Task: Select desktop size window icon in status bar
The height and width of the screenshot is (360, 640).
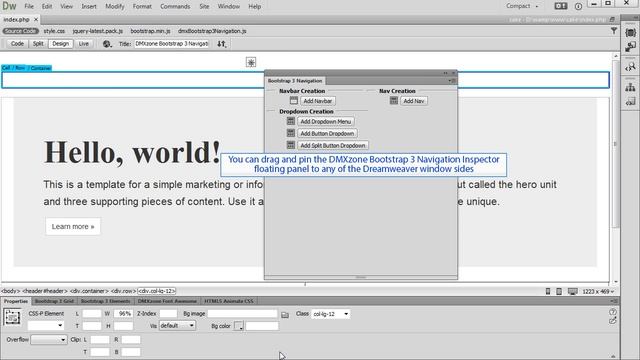Action: click(x=573, y=291)
